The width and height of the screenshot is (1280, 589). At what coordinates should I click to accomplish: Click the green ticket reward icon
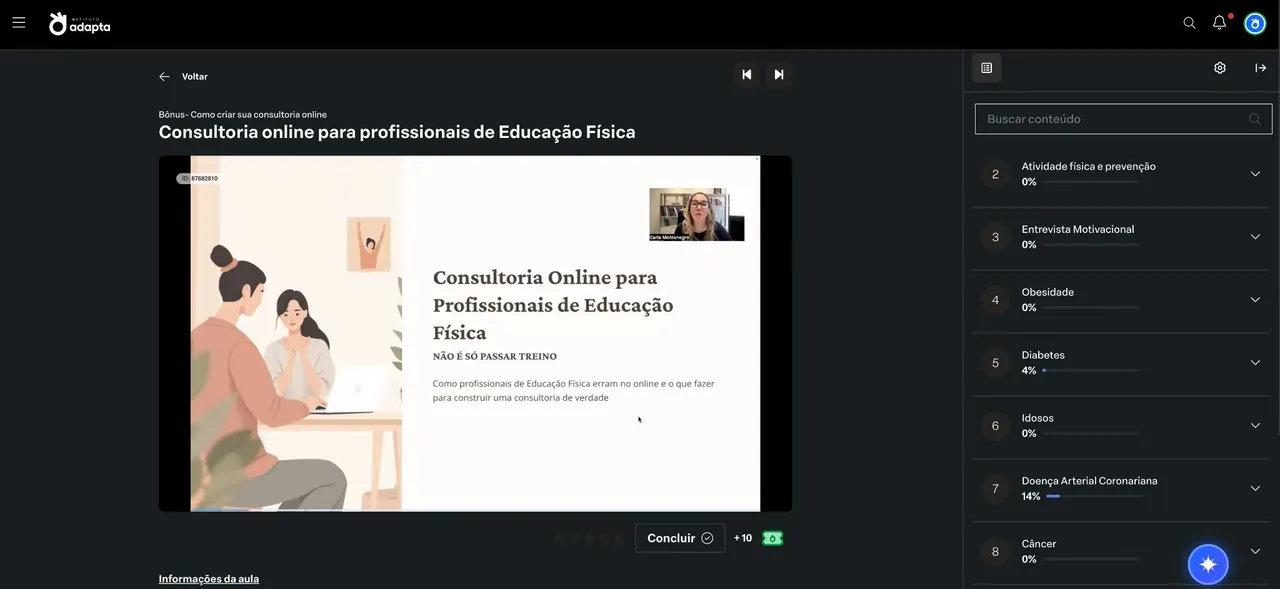click(x=772, y=538)
